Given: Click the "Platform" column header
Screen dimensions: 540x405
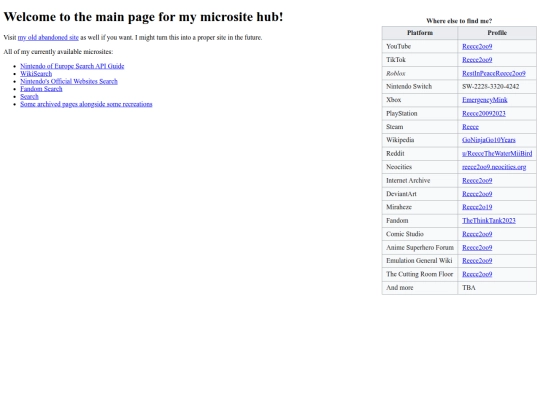Looking at the screenshot, I should point(420,33).
